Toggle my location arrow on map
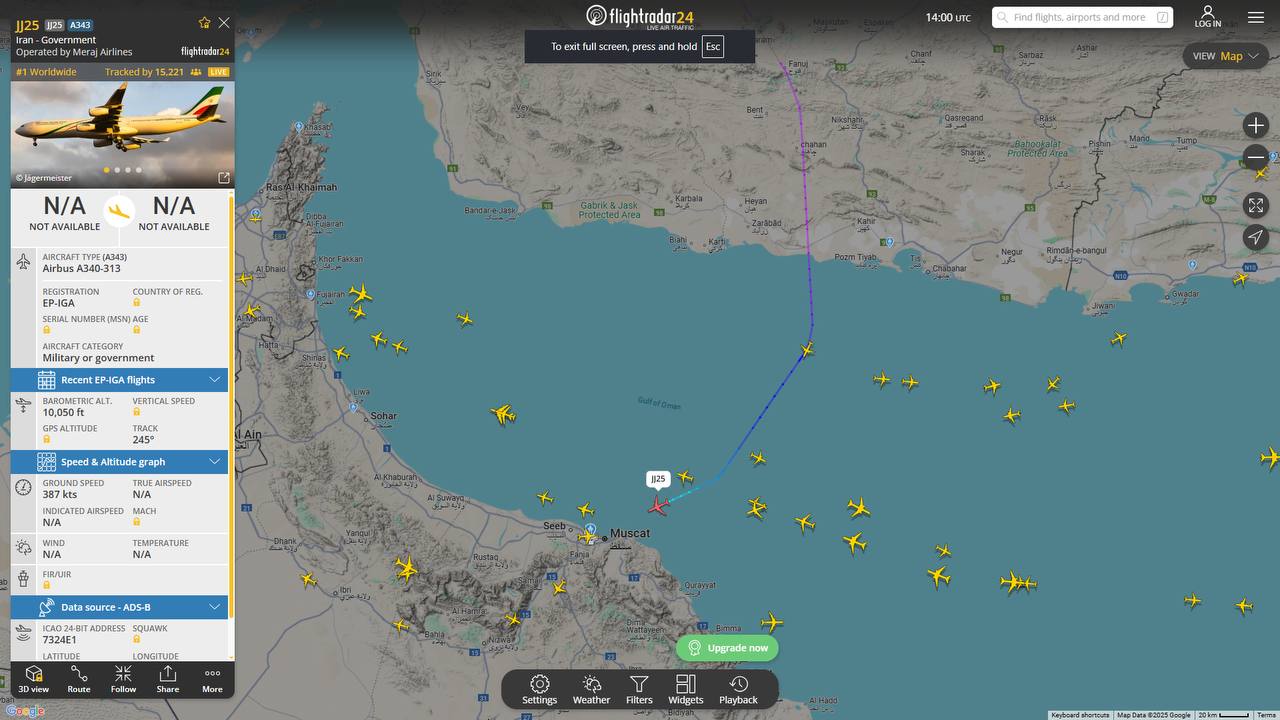1280x720 pixels. [x=1256, y=237]
